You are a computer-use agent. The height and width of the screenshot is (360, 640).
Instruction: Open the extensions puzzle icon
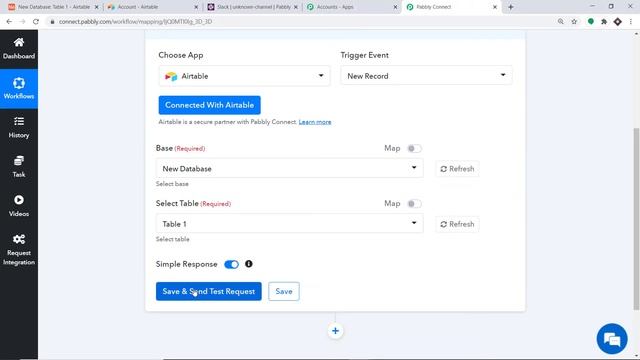604,22
